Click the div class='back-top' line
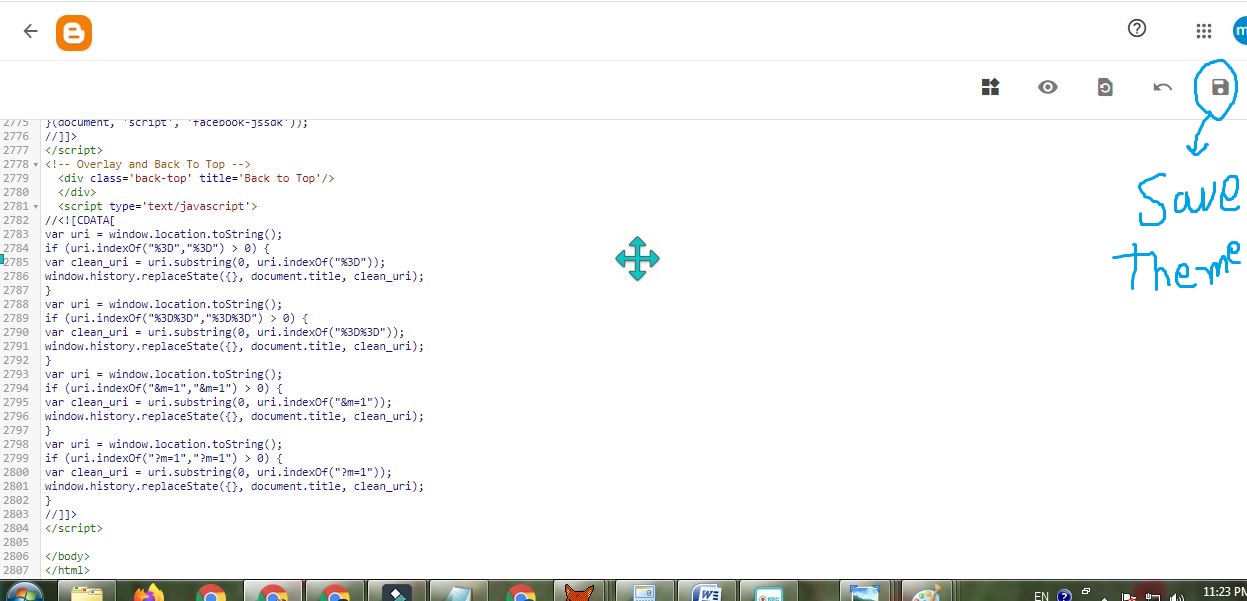 [196, 178]
